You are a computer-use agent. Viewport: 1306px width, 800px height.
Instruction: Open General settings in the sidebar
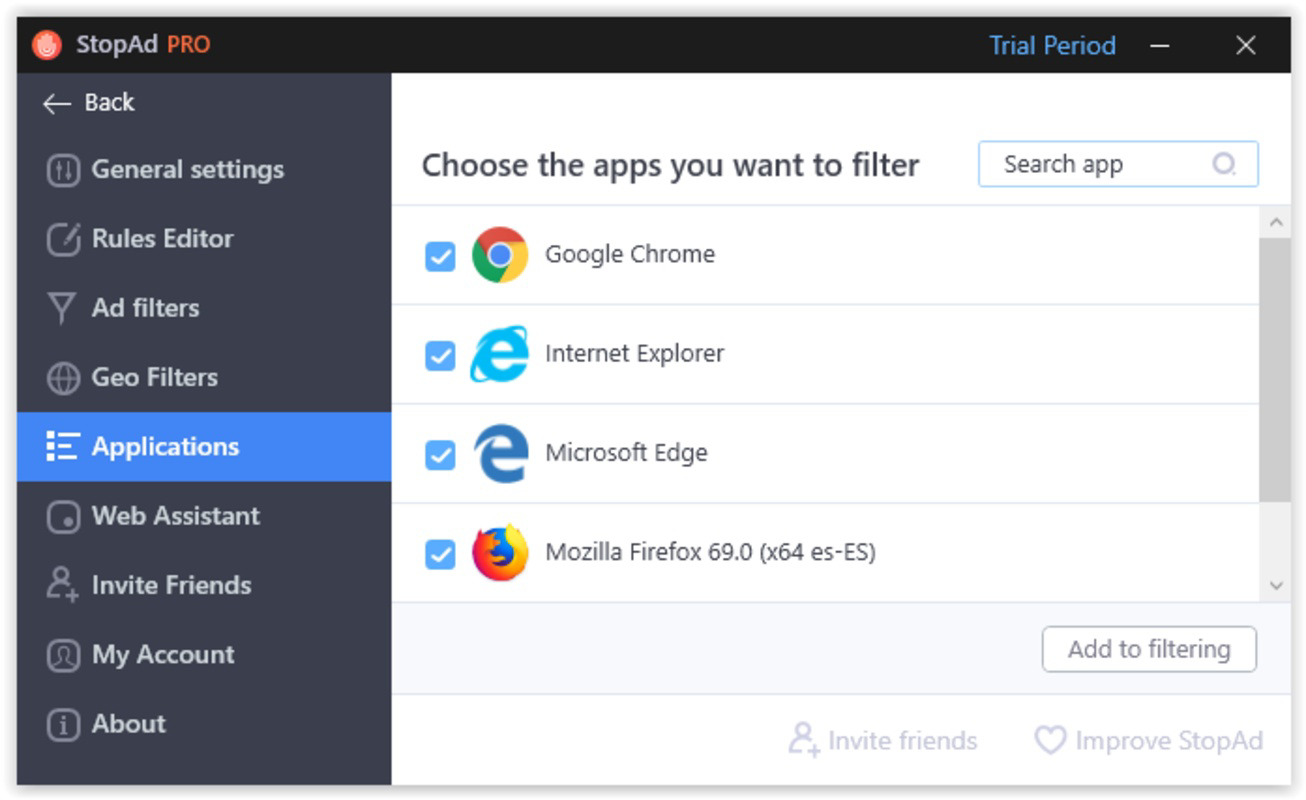click(x=204, y=171)
